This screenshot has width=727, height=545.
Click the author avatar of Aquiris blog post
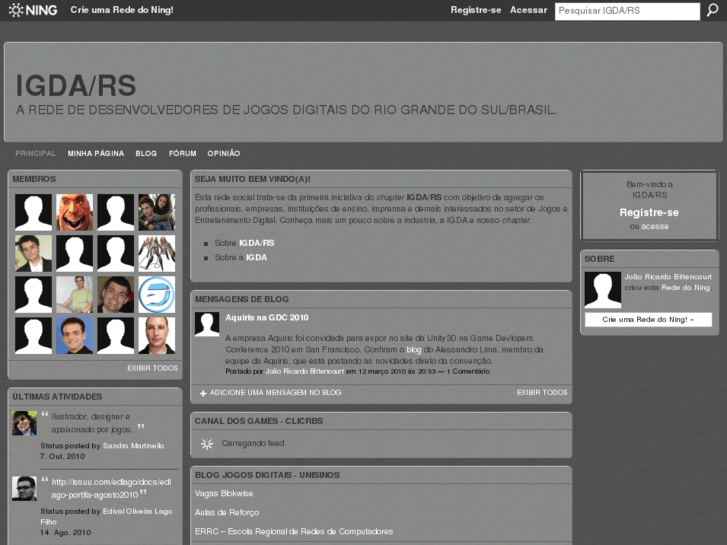pyautogui.click(x=207, y=324)
